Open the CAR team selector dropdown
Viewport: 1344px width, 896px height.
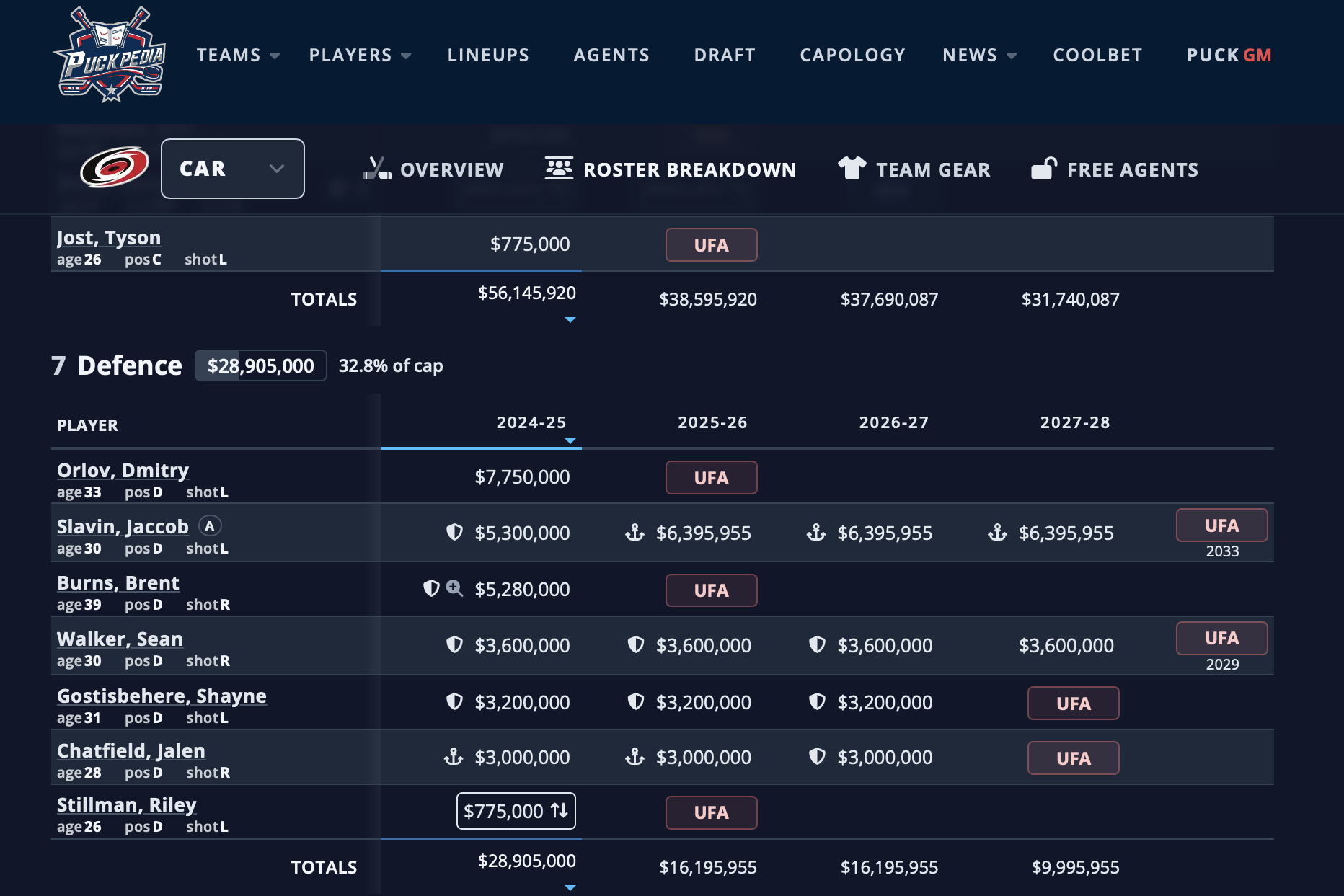[232, 169]
